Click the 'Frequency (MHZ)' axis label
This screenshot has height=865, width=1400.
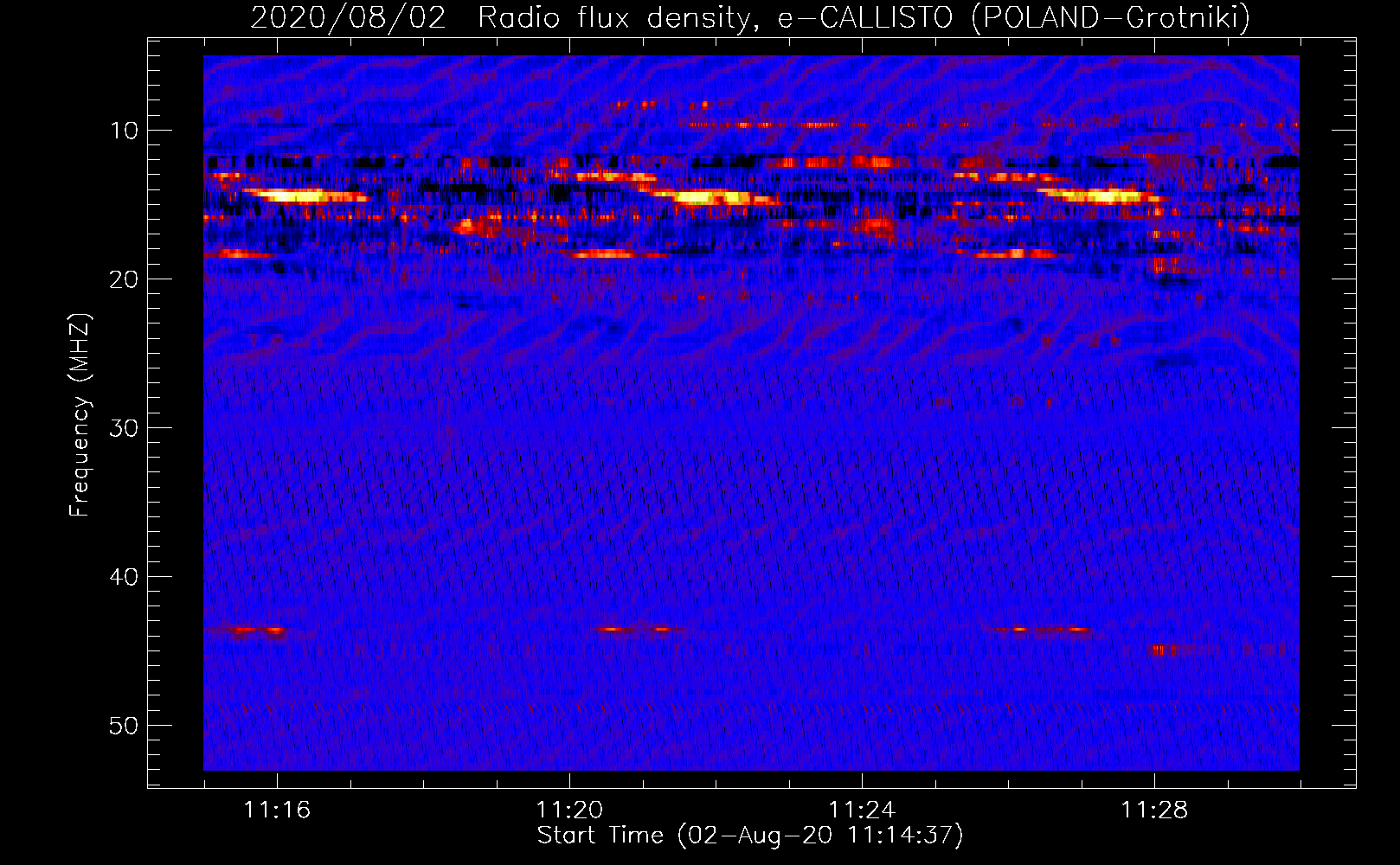80,415
